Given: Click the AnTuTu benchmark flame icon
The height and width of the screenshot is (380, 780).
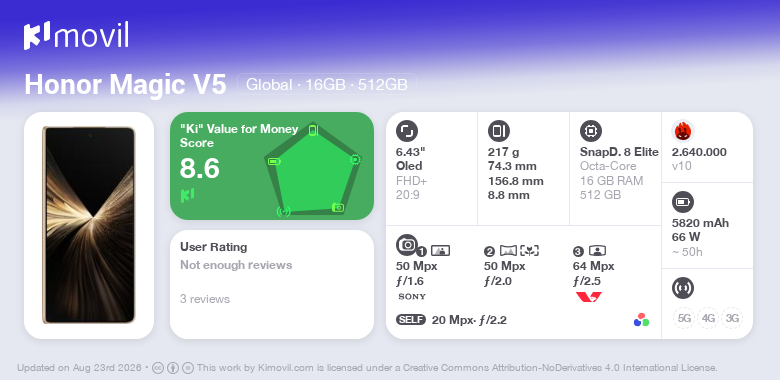Looking at the screenshot, I should [x=683, y=131].
